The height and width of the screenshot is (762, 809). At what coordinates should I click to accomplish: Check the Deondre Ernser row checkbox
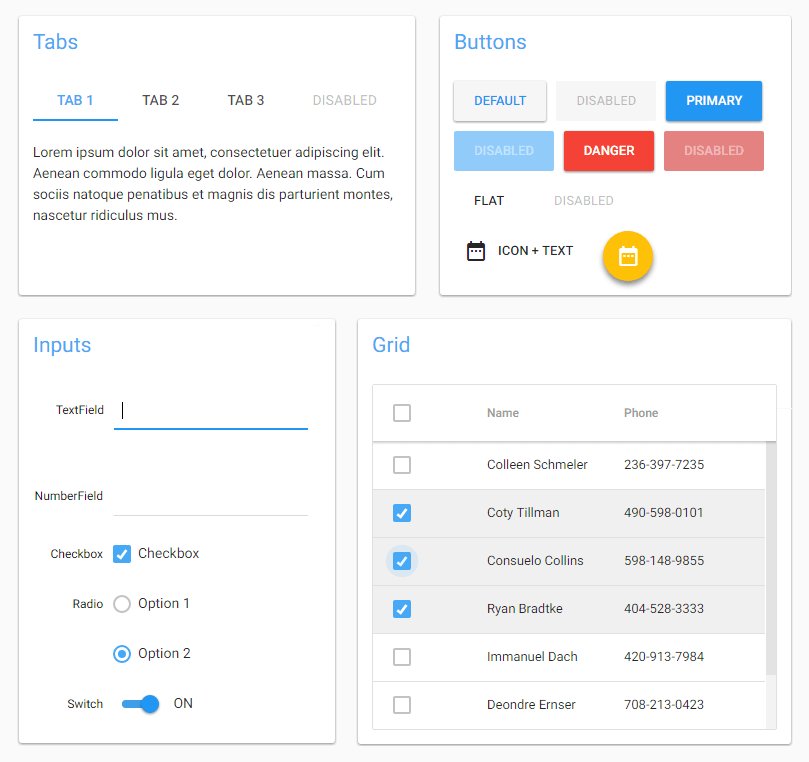pyautogui.click(x=402, y=705)
